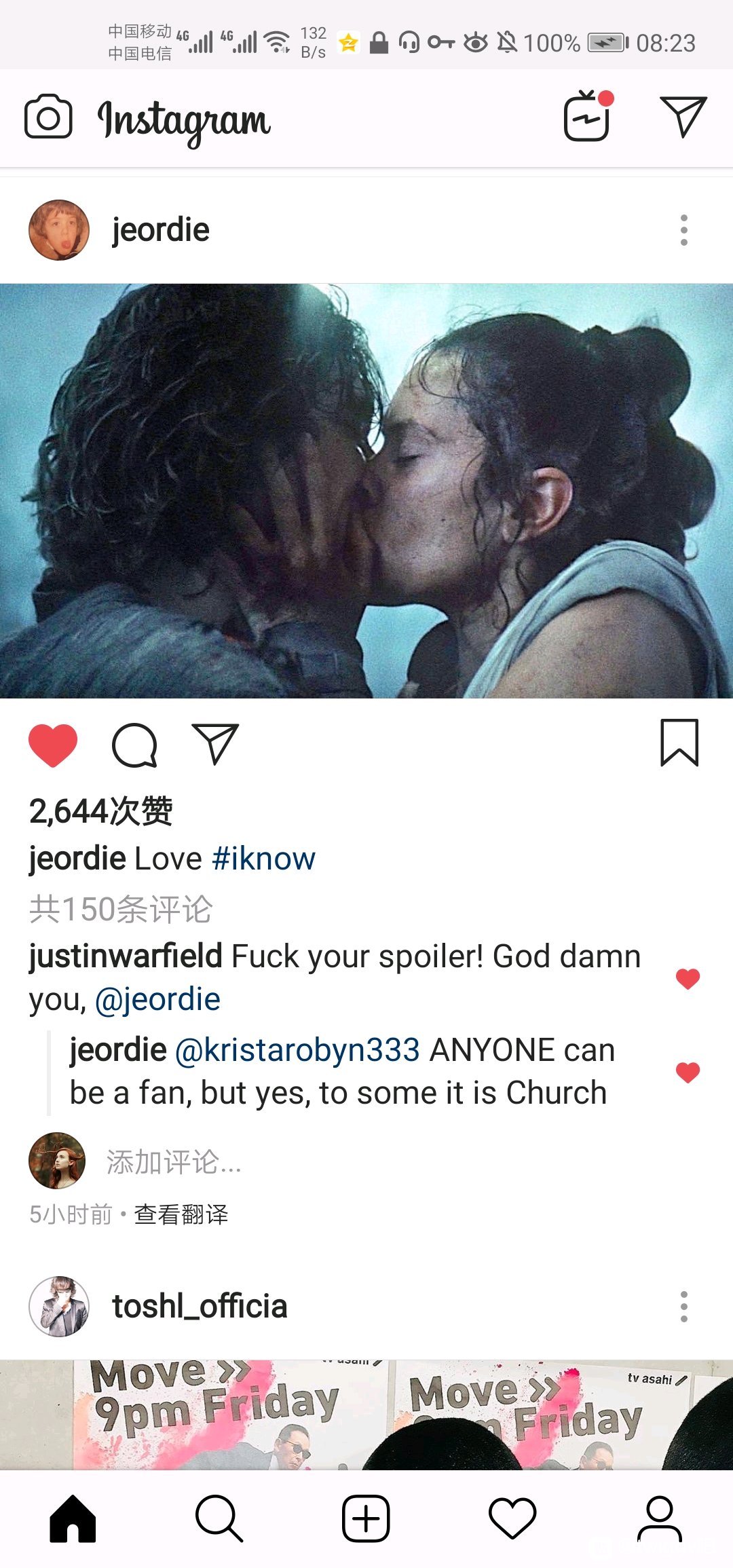Viewport: 733px width, 1568px height.
Task: Tap 查看翻译 to view translation
Action: point(181,1214)
